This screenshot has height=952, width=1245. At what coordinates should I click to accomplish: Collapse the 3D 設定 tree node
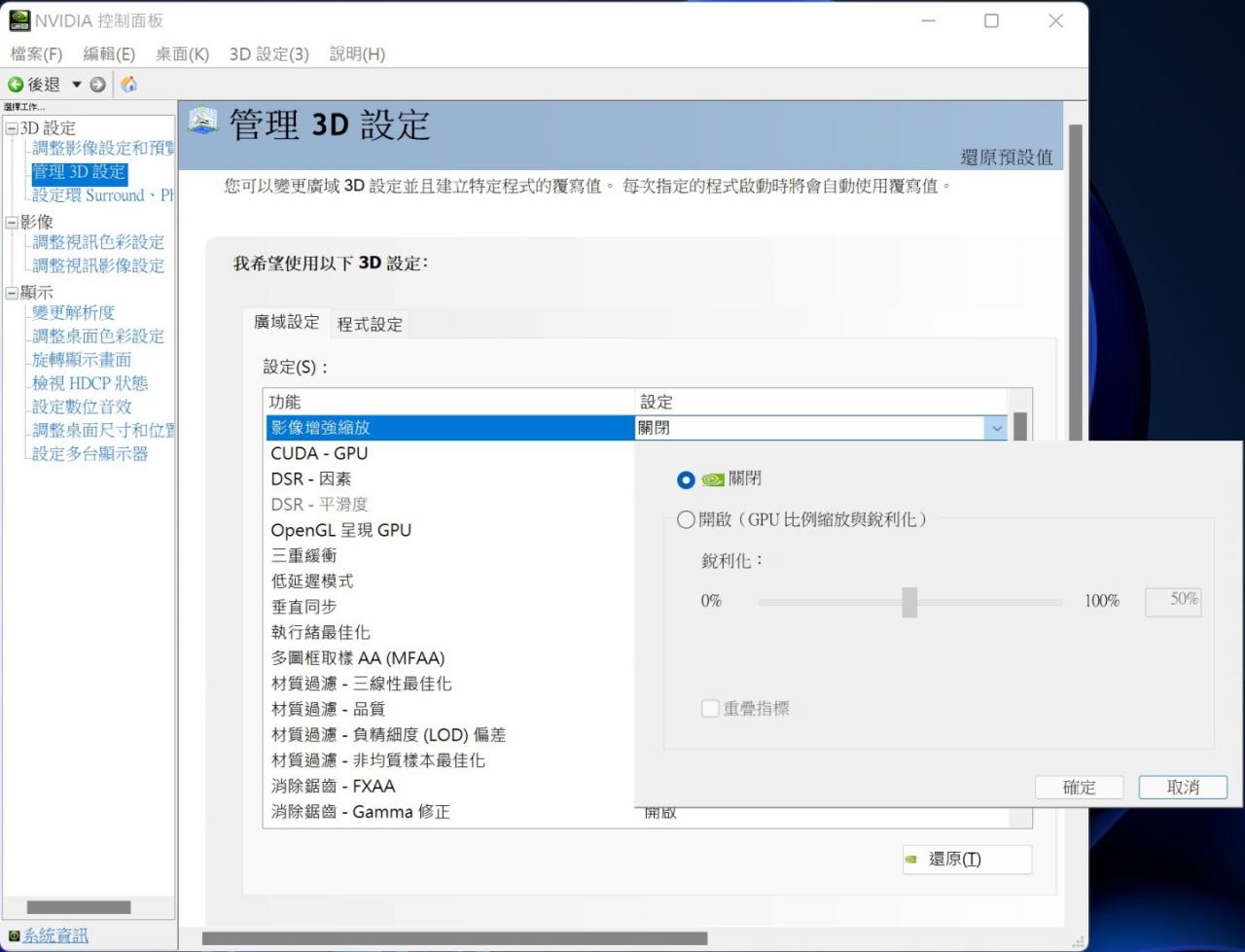[12, 128]
